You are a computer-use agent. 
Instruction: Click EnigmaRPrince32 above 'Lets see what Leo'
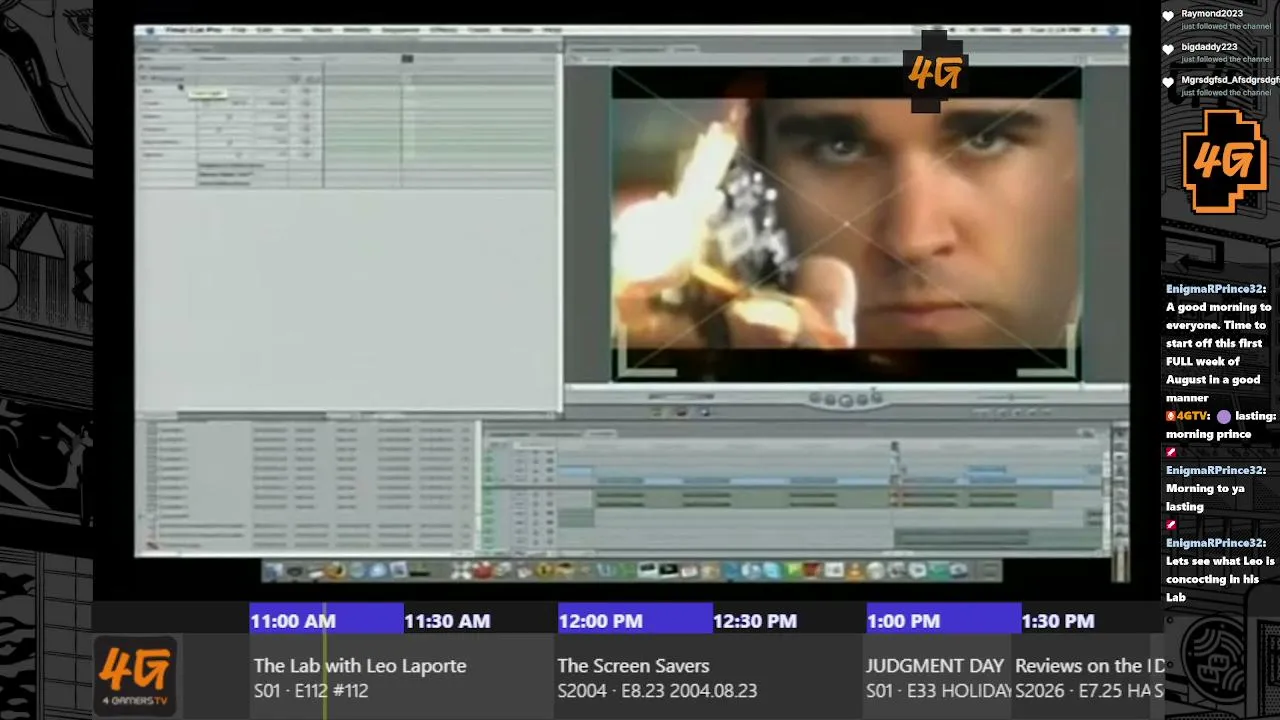pos(1215,543)
